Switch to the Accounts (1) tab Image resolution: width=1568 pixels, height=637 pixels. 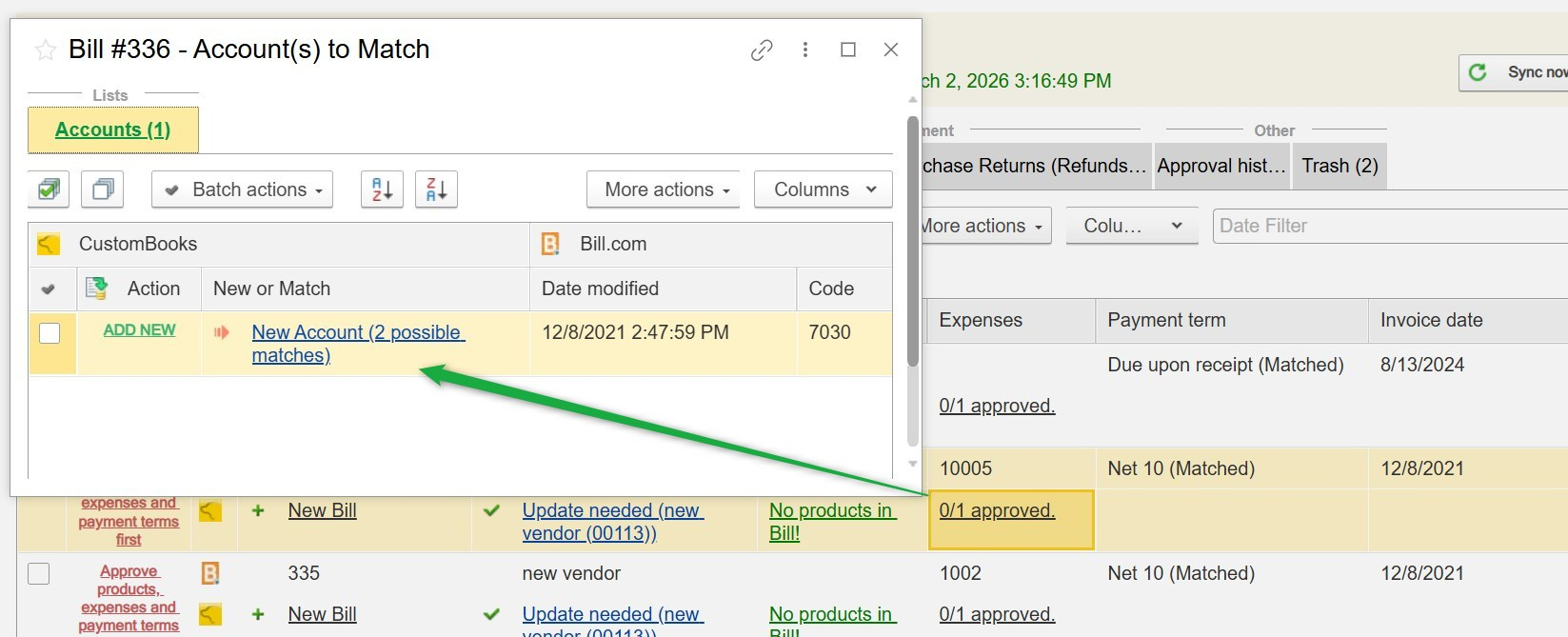point(112,129)
